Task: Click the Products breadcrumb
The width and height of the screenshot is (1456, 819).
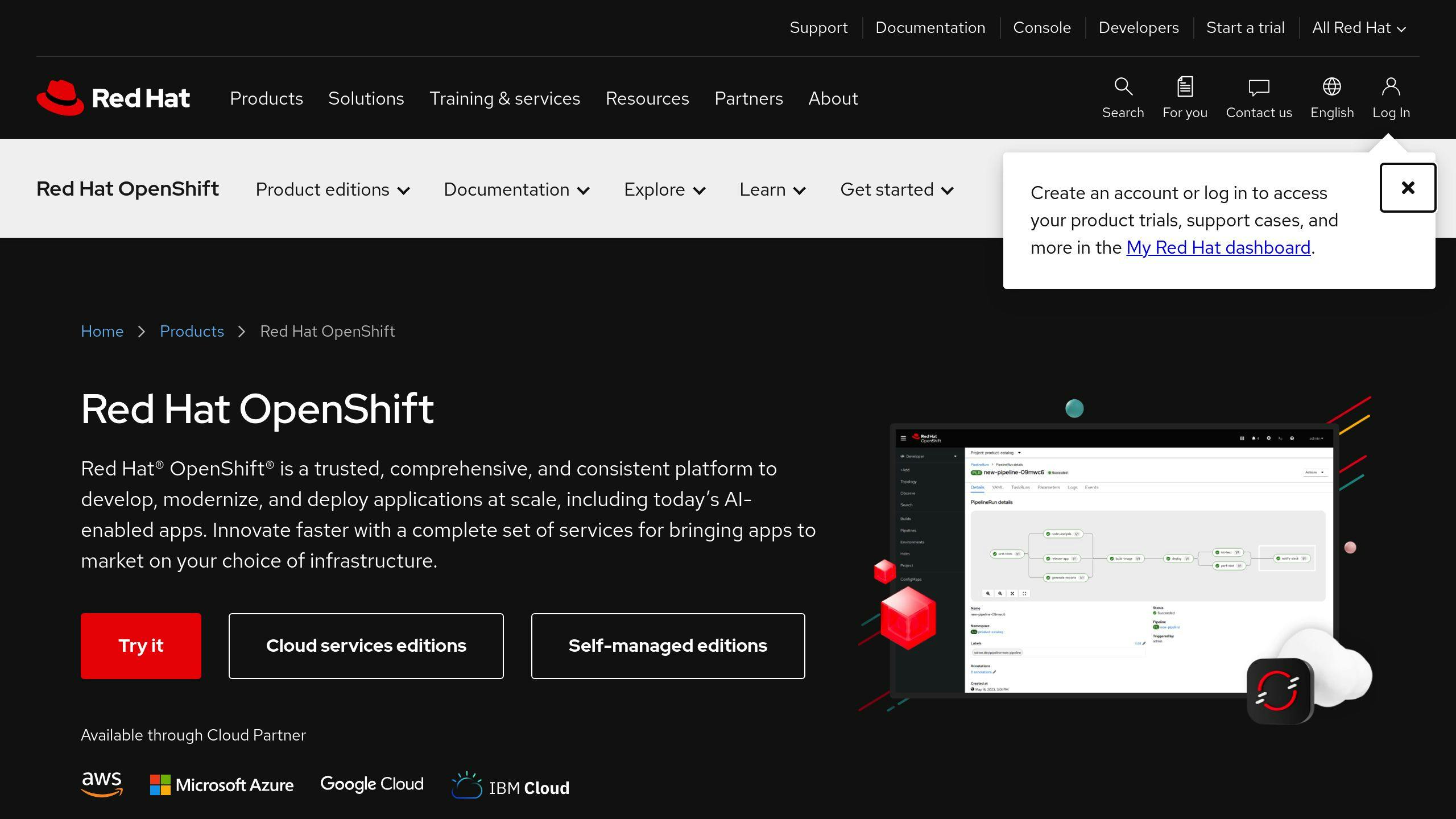Action: pyautogui.click(x=192, y=331)
